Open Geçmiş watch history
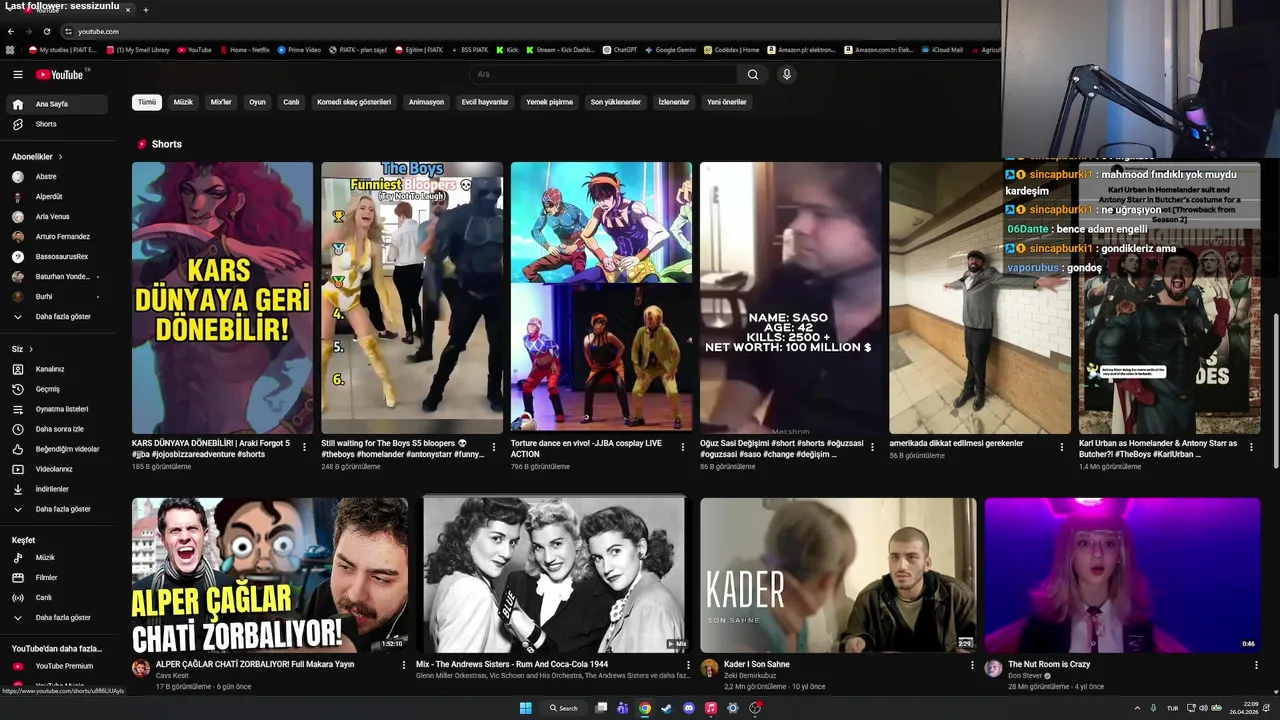 click(47, 389)
